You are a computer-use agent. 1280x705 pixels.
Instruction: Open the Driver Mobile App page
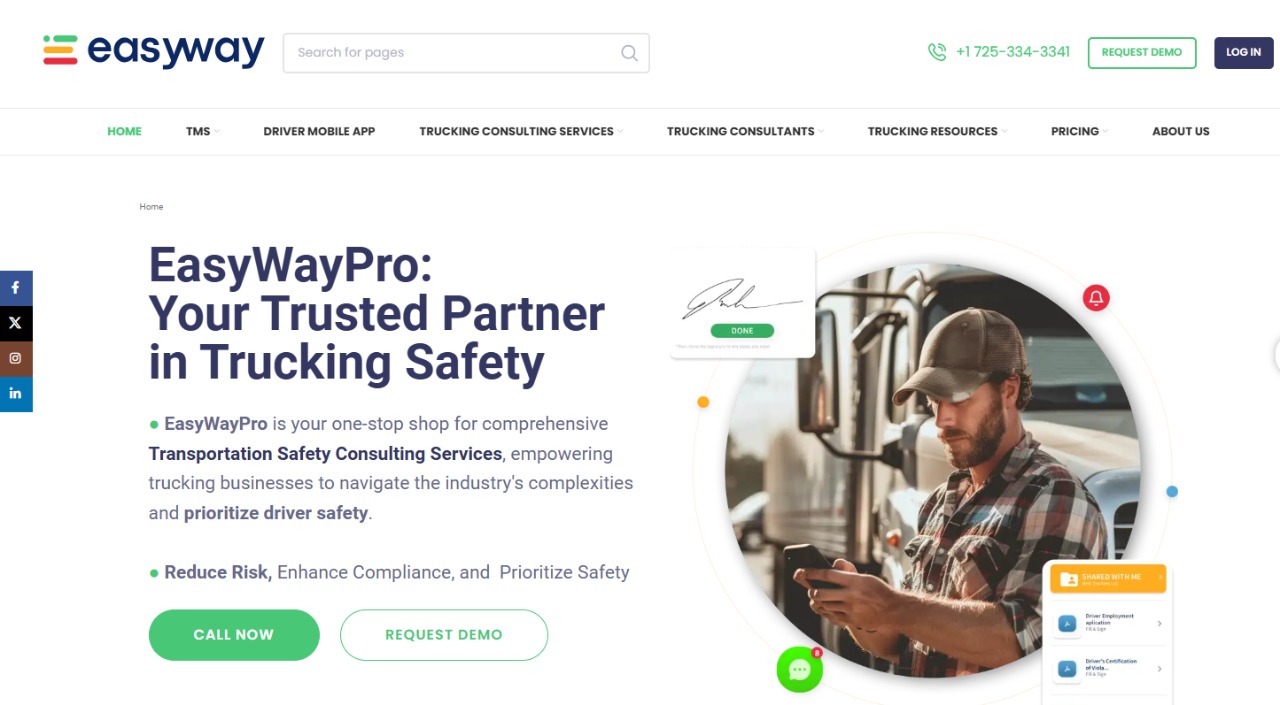319,131
